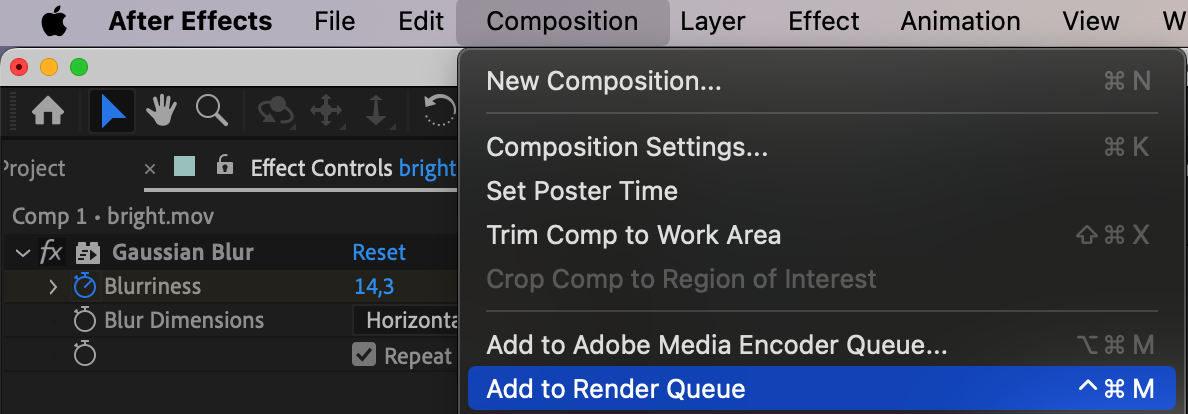The image size is (1188, 414).
Task: Select the Dolly camera tool
Action: pos(376,112)
